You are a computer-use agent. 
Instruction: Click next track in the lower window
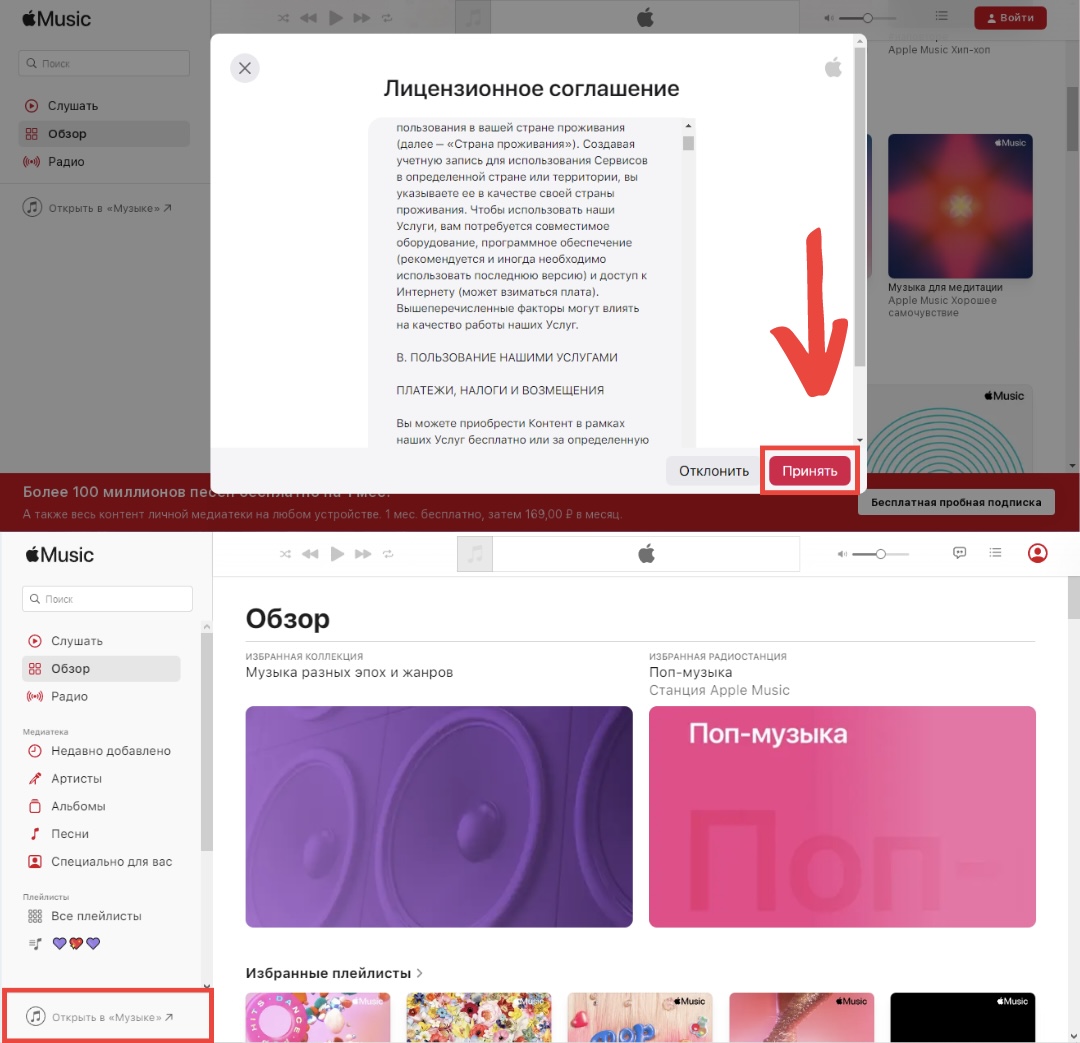[363, 554]
